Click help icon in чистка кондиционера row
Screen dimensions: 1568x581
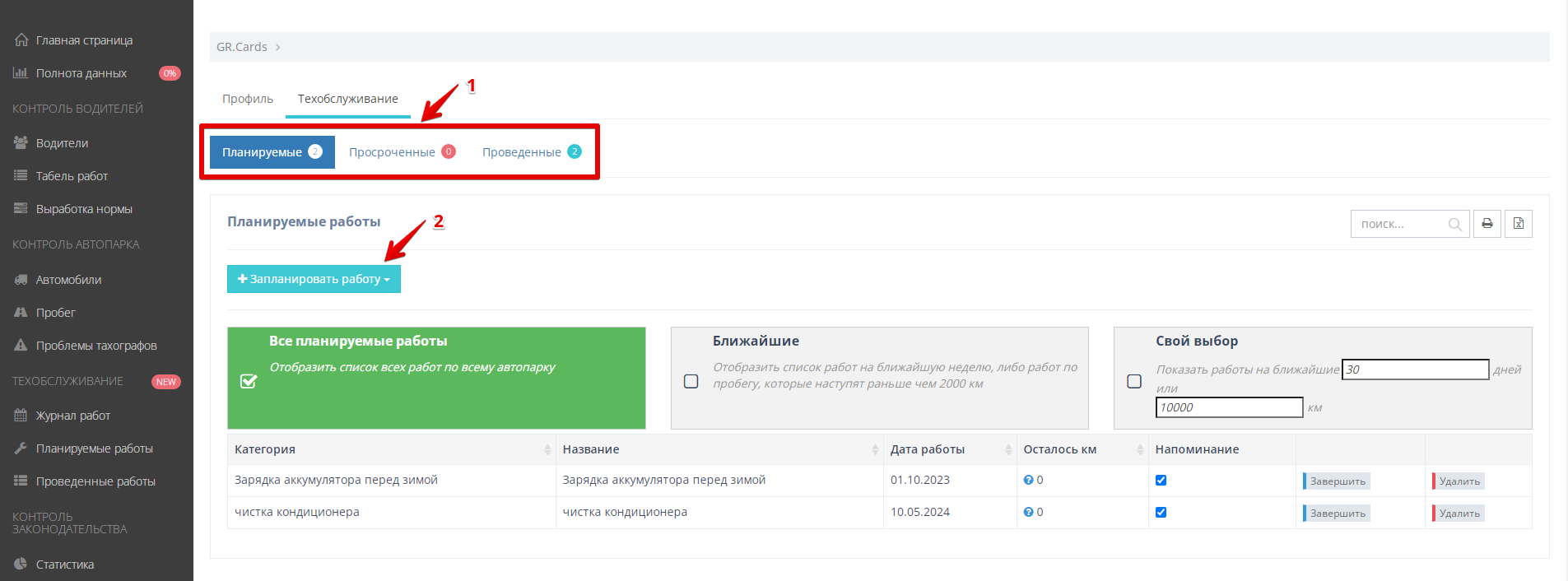pyautogui.click(x=1028, y=512)
